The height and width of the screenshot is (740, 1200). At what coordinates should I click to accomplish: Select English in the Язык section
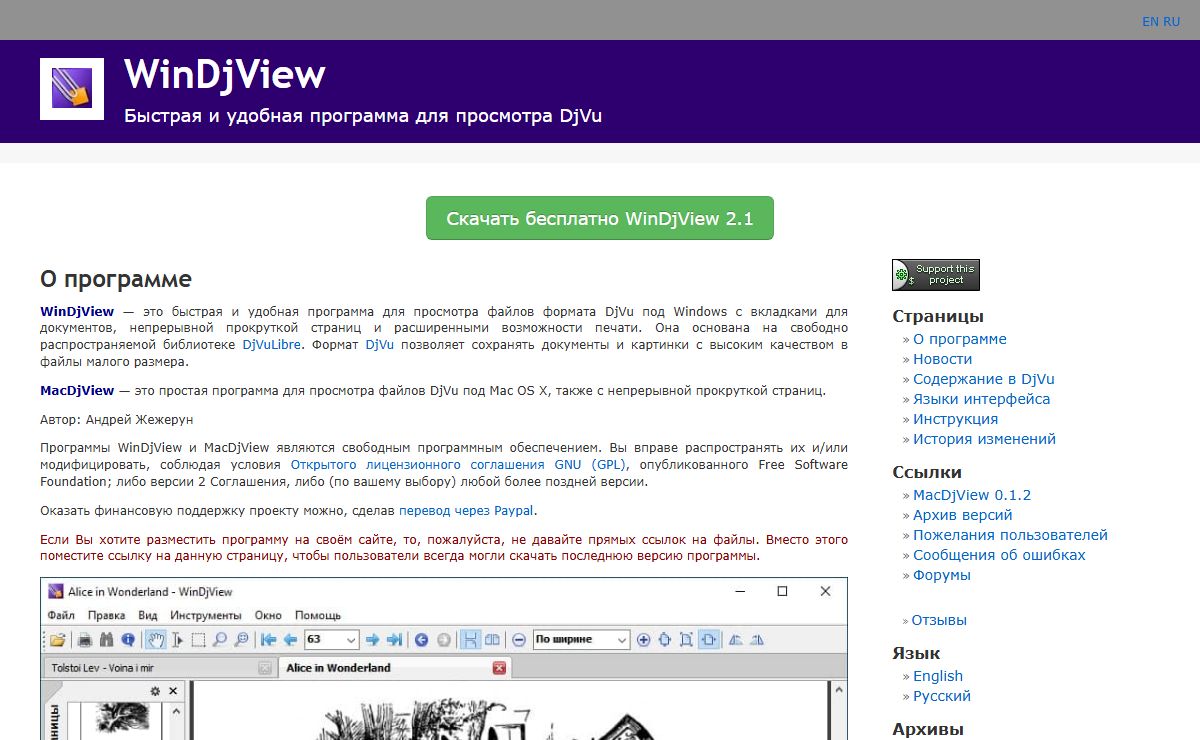(x=937, y=676)
